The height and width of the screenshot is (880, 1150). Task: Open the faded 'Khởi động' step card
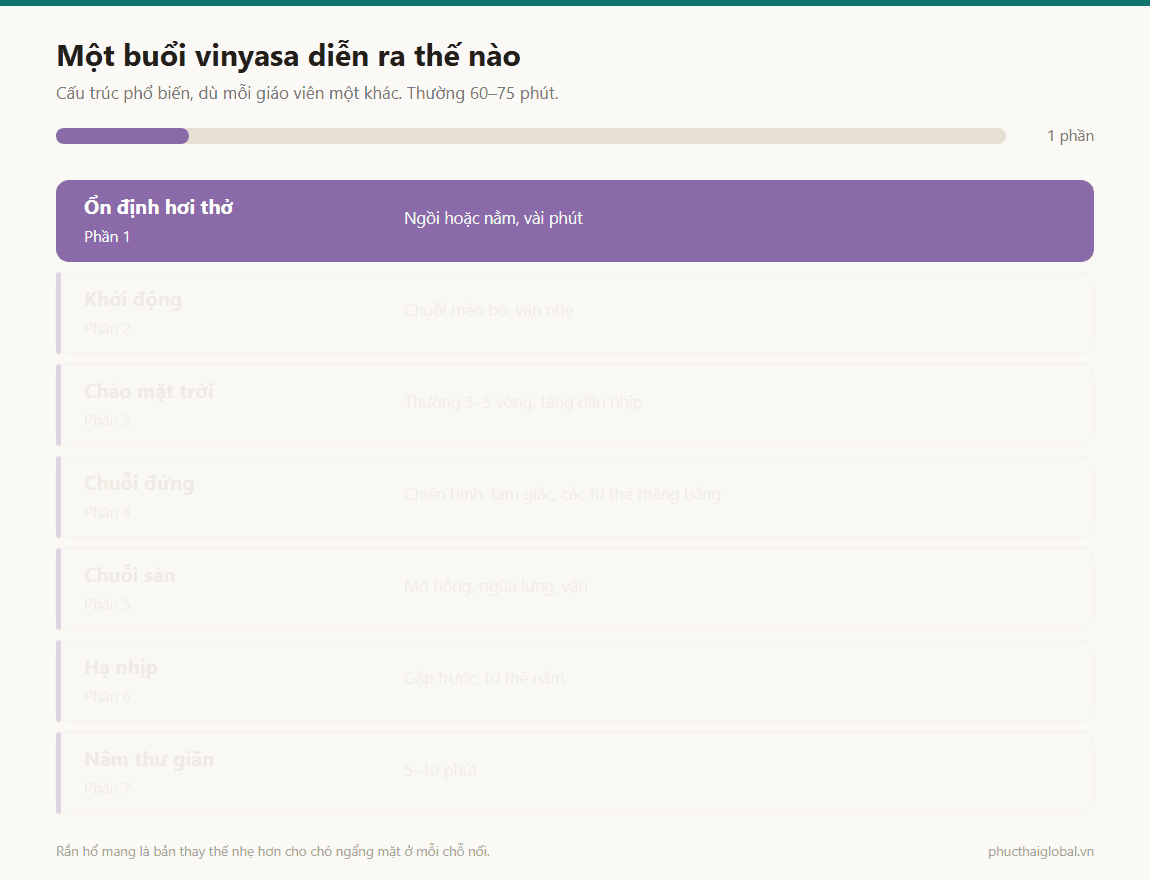click(x=574, y=313)
